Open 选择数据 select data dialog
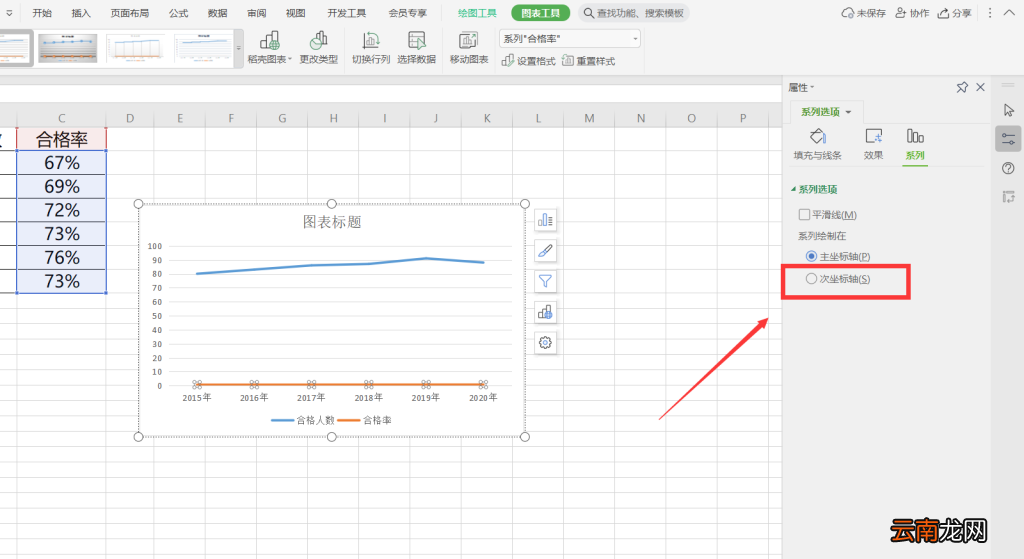1024x559 pixels. click(x=417, y=48)
